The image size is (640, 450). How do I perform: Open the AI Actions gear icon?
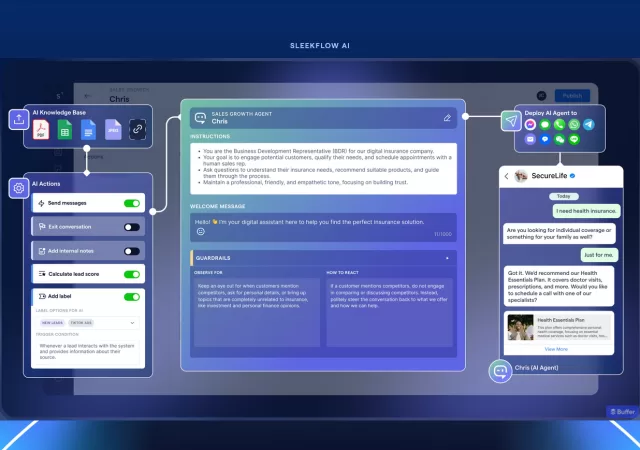click(18, 187)
